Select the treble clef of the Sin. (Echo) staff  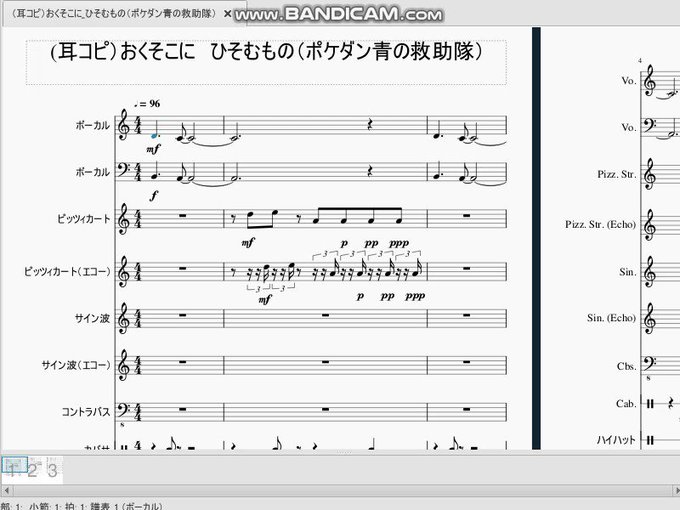[x=649, y=318]
